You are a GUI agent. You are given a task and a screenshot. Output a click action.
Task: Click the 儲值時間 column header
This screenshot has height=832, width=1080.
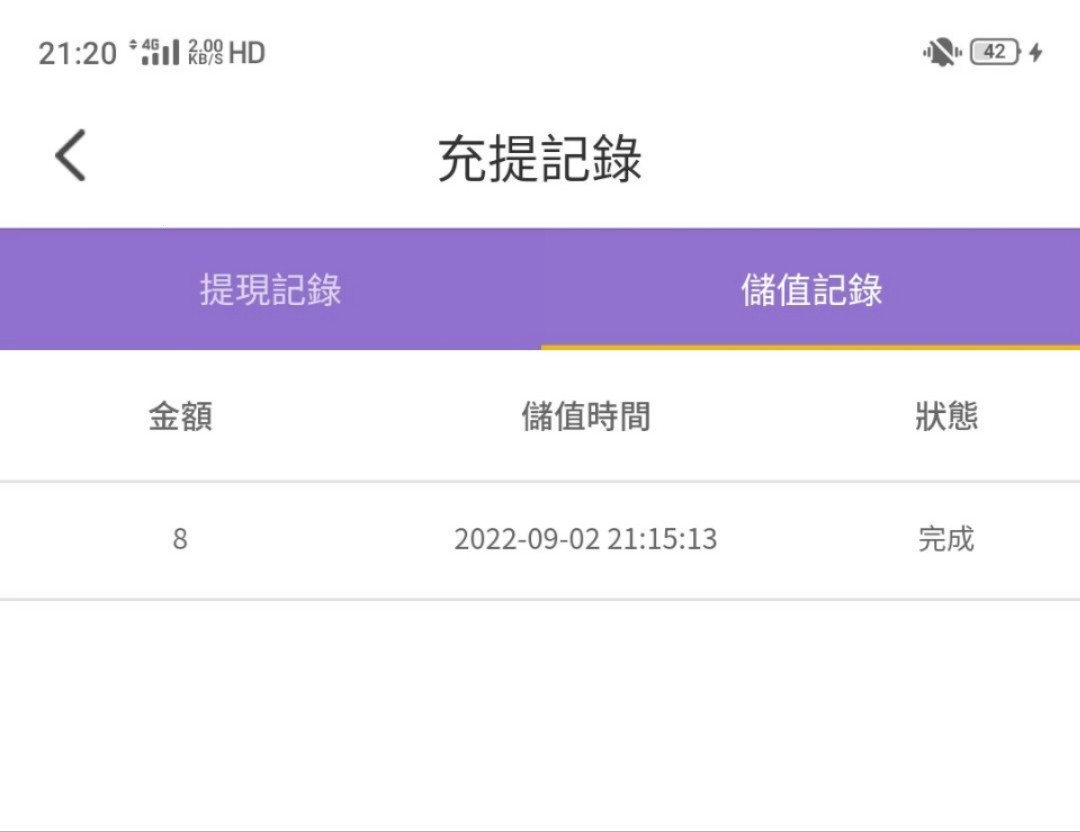[585, 416]
